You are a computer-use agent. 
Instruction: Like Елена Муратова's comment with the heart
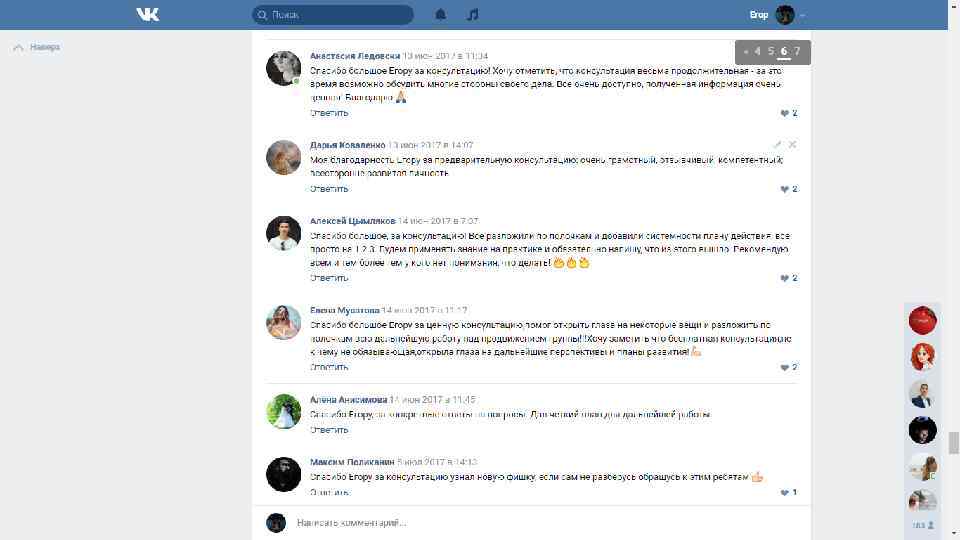click(784, 367)
